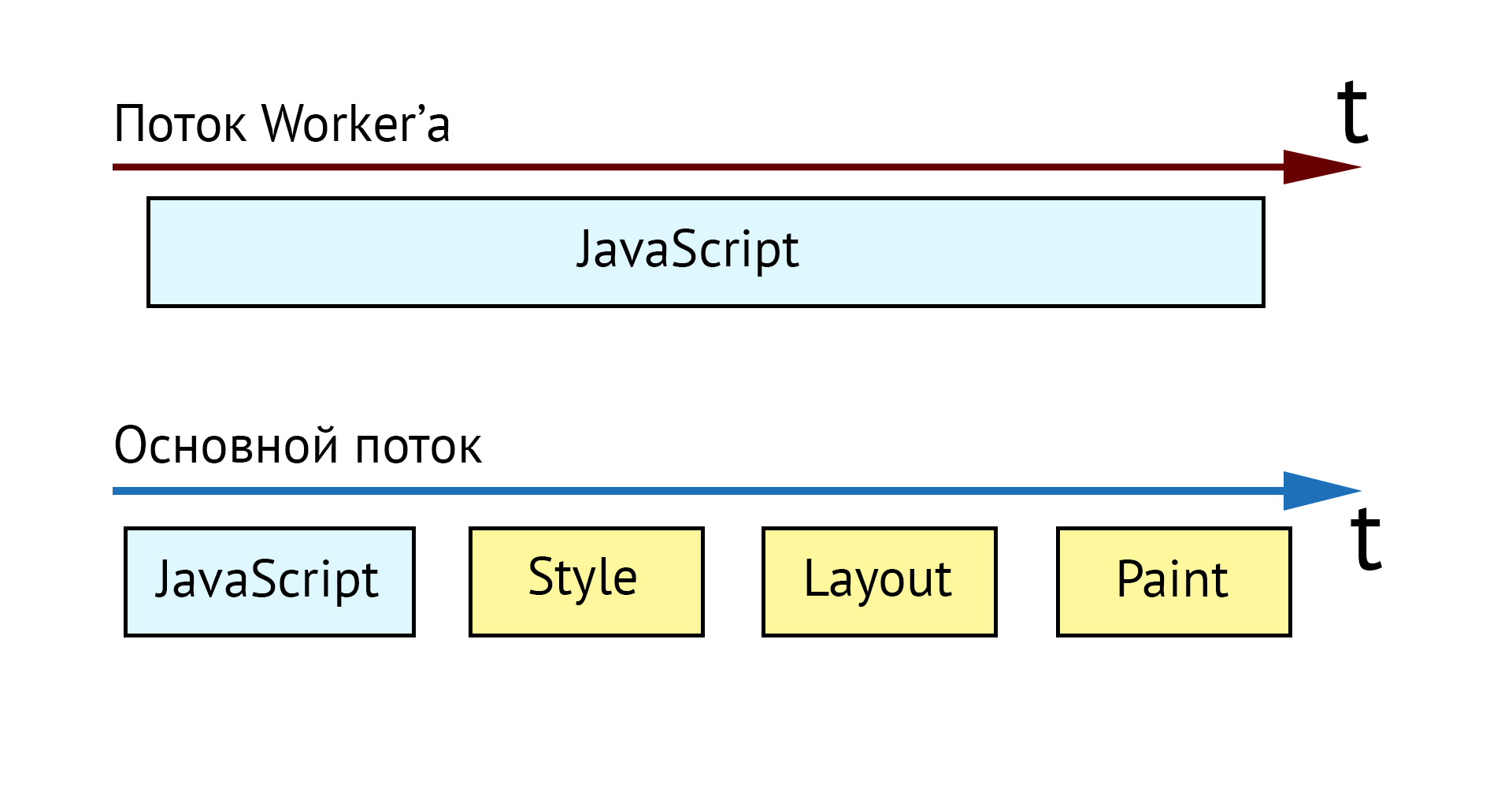The image size is (1512, 788).
Task: Select the yellow Style box
Action: 587,582
